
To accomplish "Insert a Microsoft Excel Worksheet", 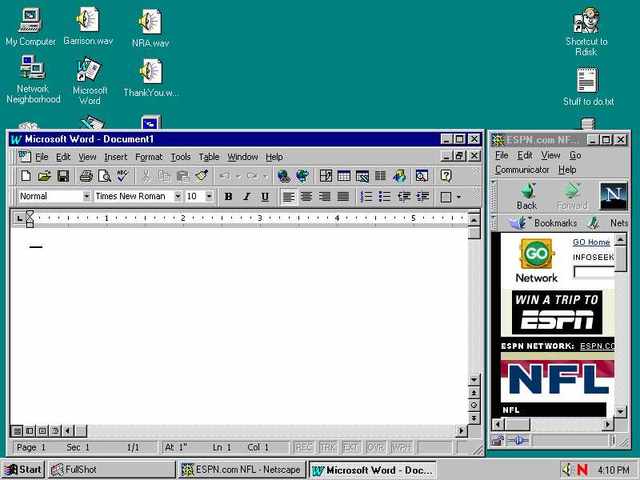I will pos(362,176).
